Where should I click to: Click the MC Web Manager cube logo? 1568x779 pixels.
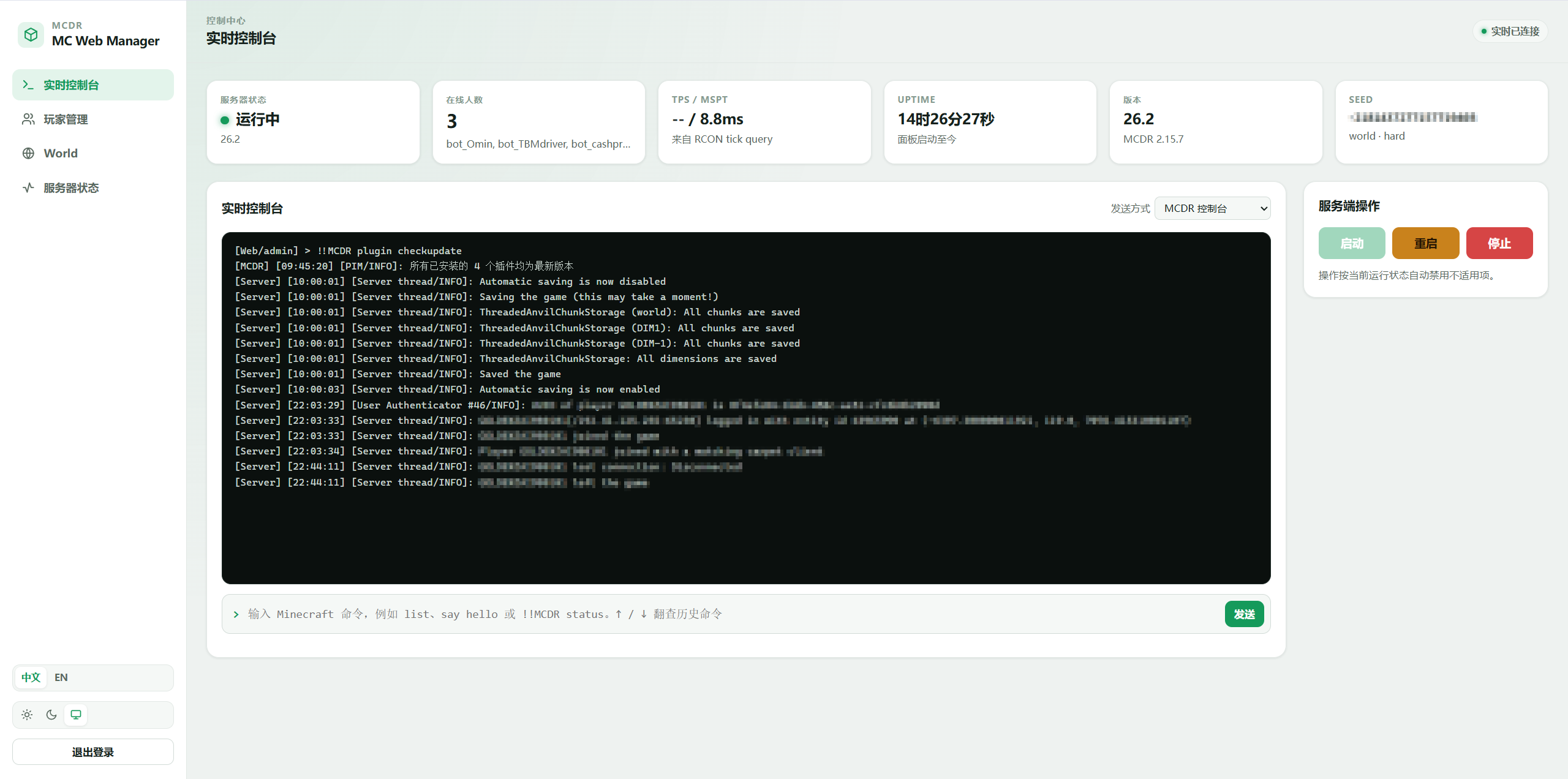point(31,34)
